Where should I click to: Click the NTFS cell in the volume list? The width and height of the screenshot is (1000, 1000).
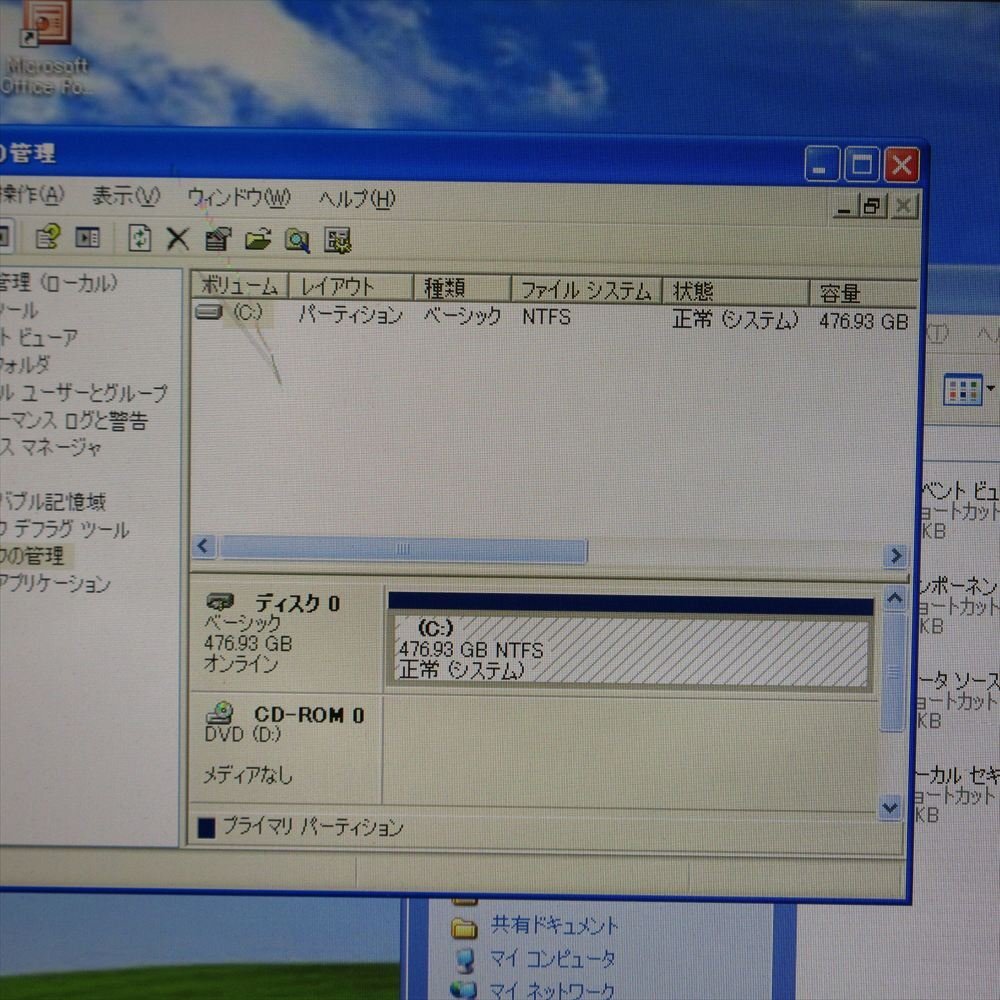click(546, 316)
